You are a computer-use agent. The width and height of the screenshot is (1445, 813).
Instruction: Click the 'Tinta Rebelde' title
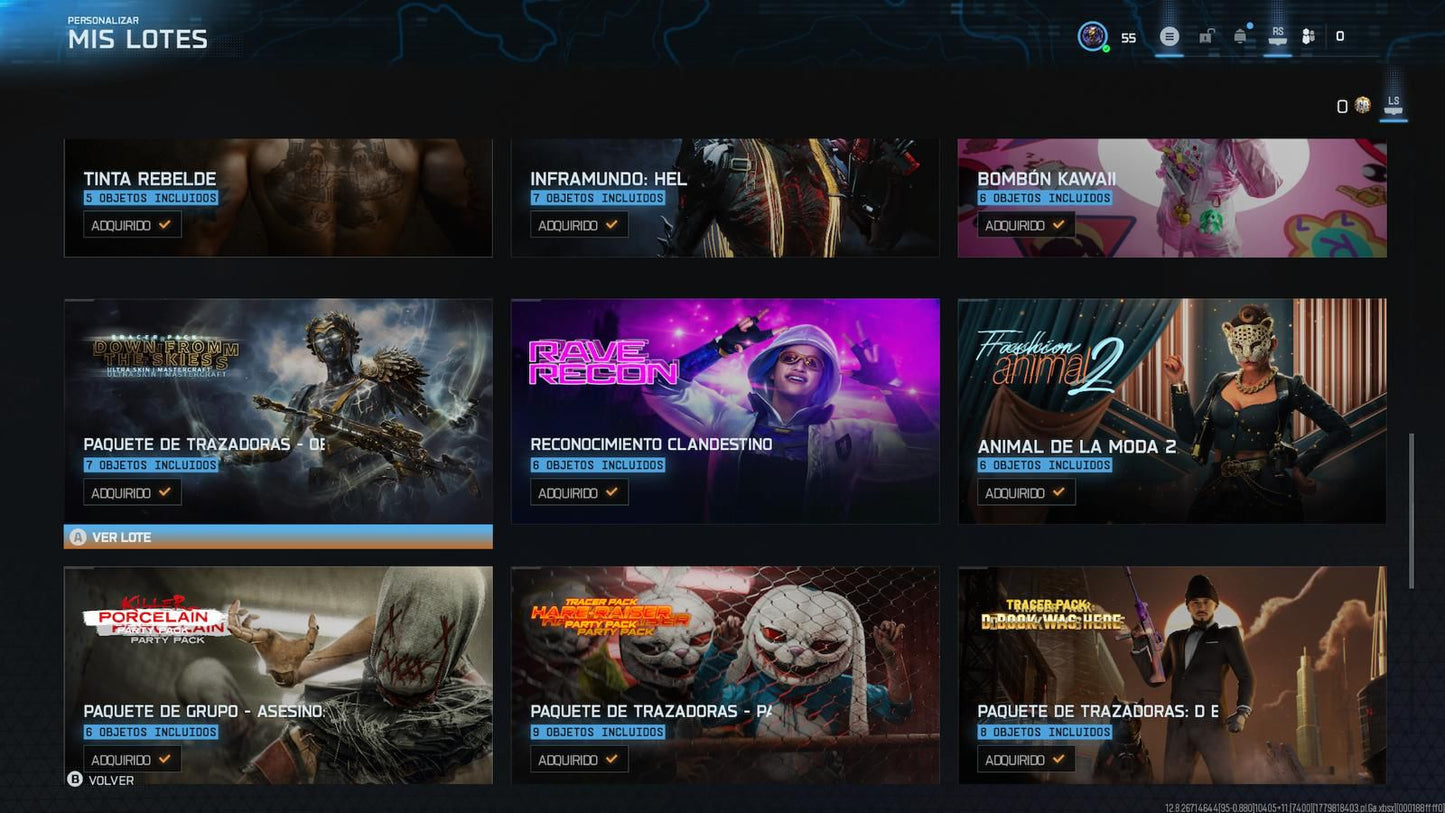pos(150,179)
